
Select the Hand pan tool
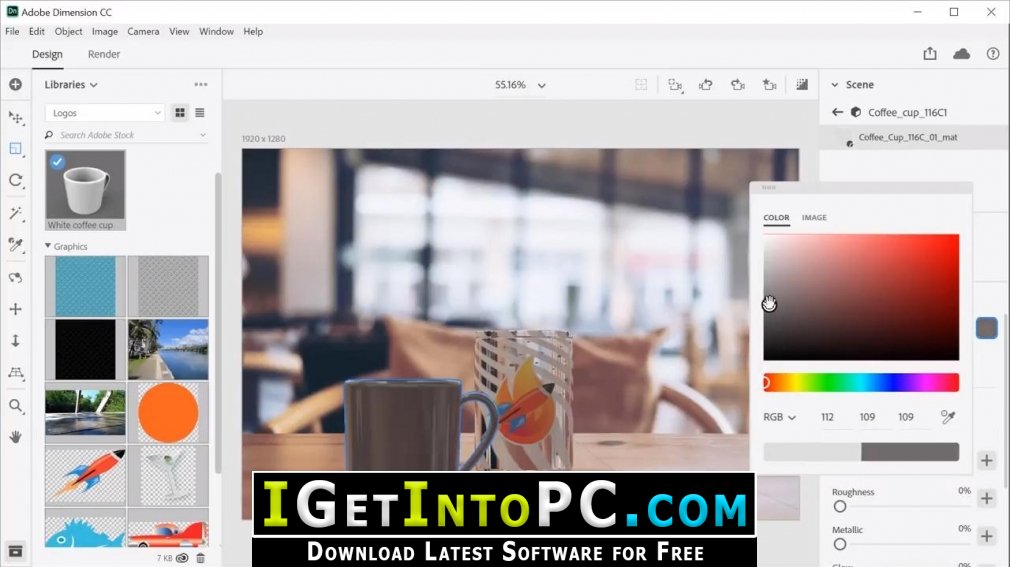(15, 437)
